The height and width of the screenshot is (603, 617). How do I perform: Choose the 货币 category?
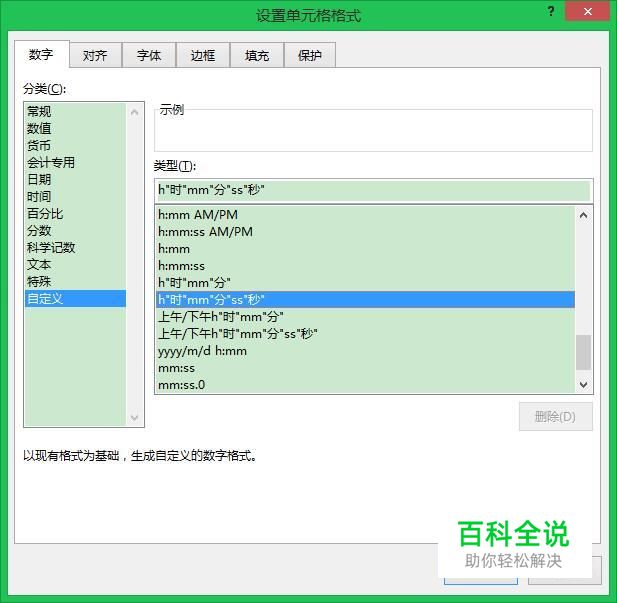[75, 145]
